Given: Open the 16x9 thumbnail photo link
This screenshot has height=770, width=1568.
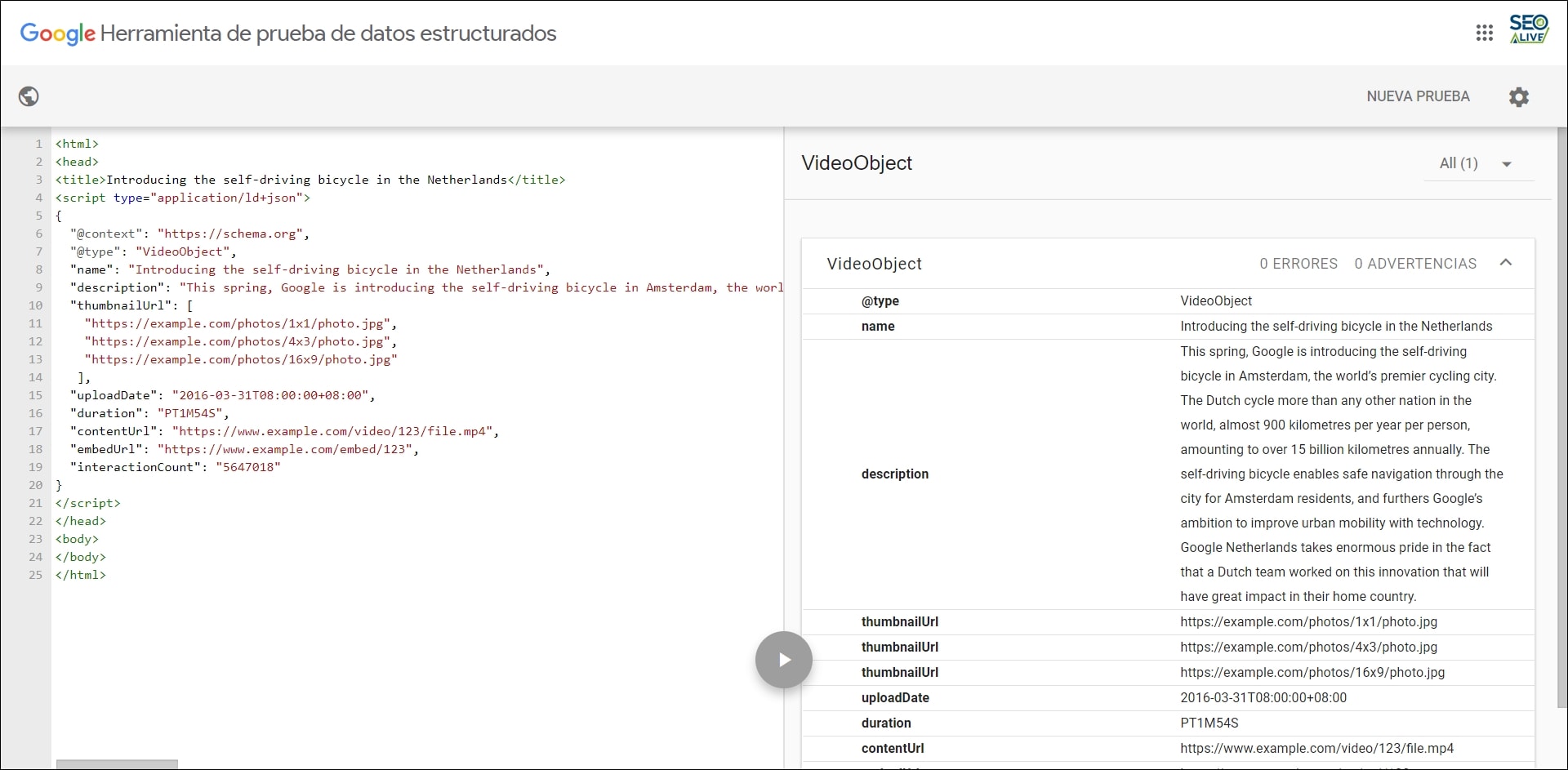Looking at the screenshot, I should (x=1312, y=672).
